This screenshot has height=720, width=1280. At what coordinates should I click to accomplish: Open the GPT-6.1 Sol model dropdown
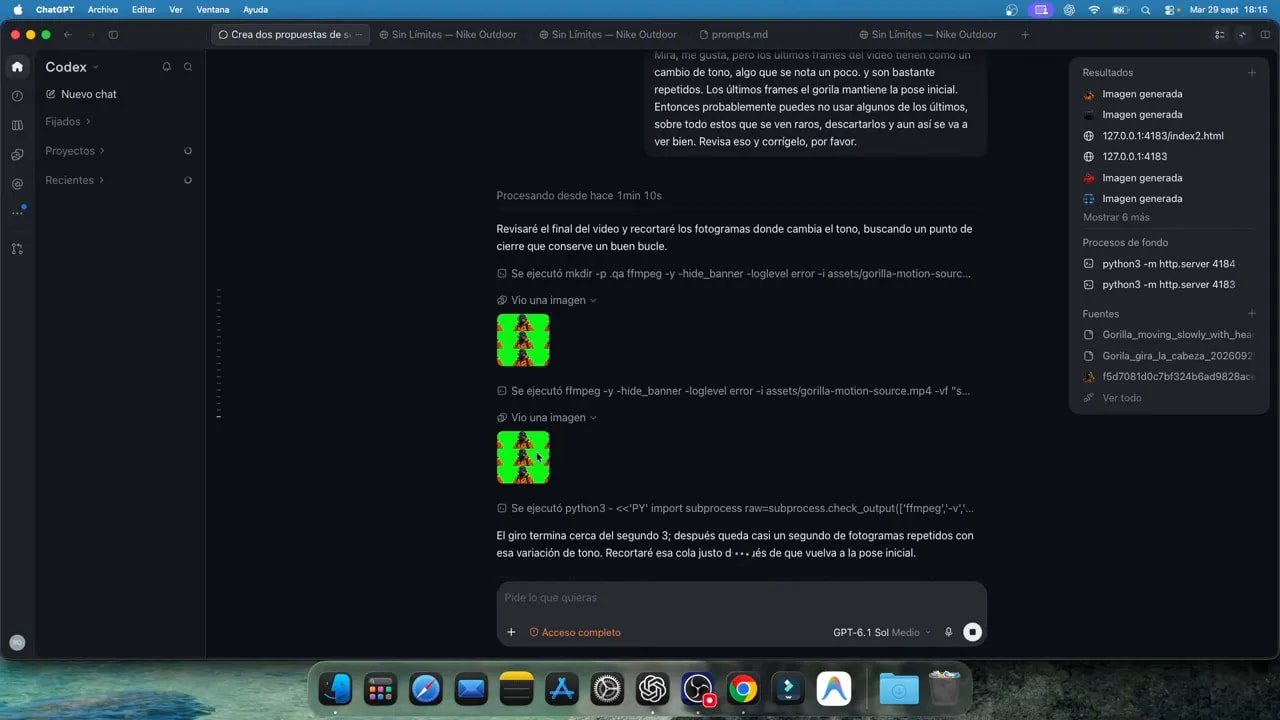881,632
